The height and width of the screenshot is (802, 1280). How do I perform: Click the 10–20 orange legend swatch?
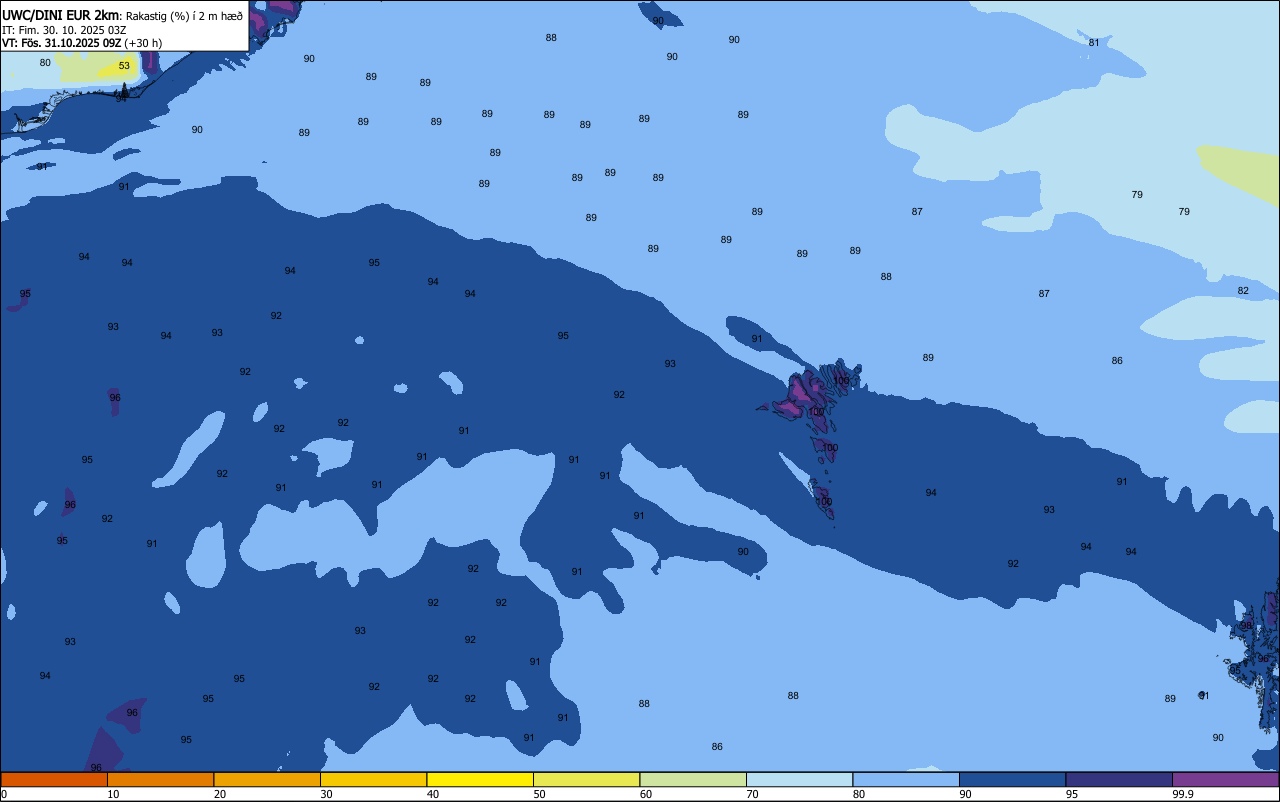click(x=160, y=779)
